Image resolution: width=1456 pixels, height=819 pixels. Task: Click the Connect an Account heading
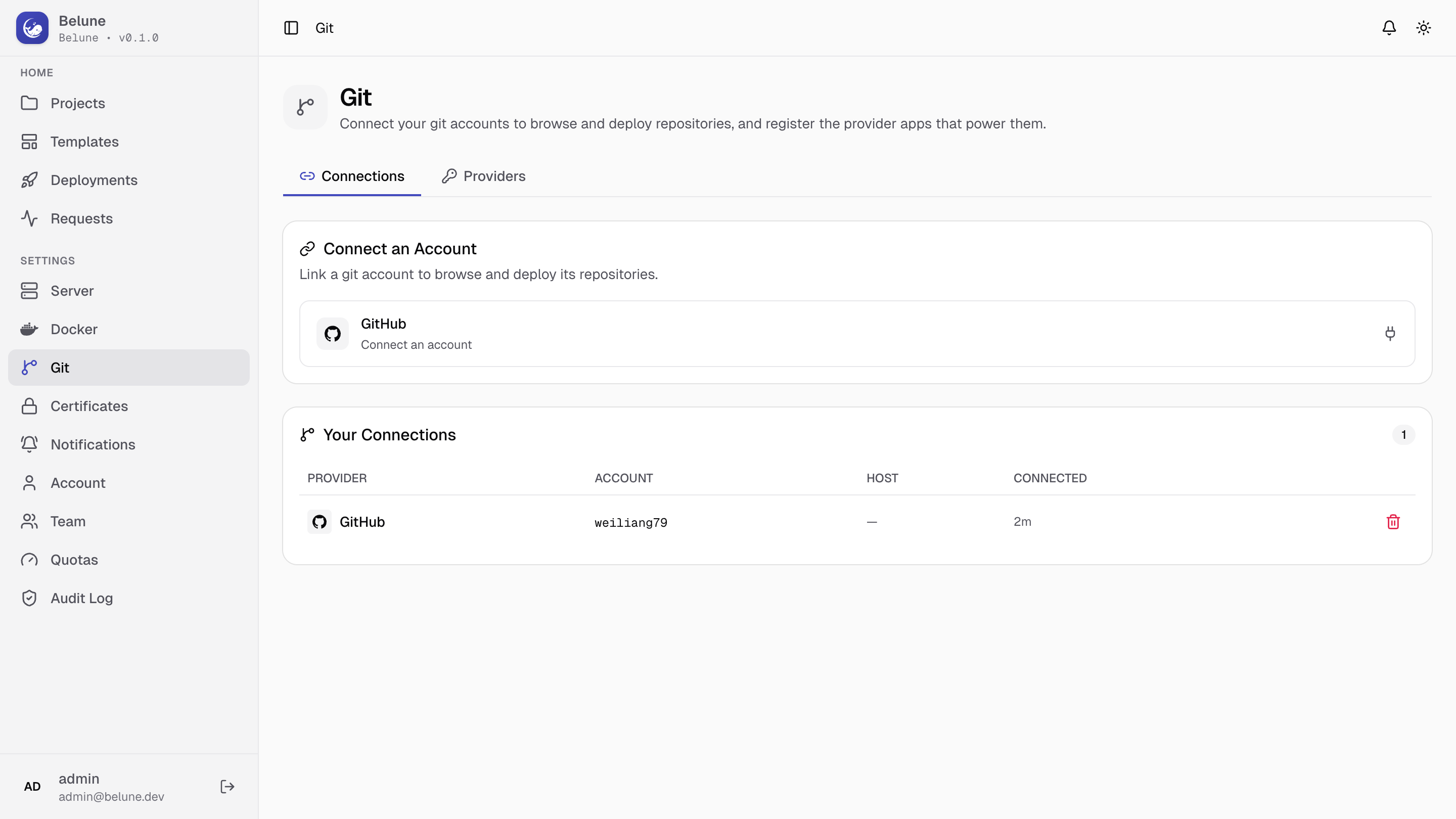click(399, 249)
